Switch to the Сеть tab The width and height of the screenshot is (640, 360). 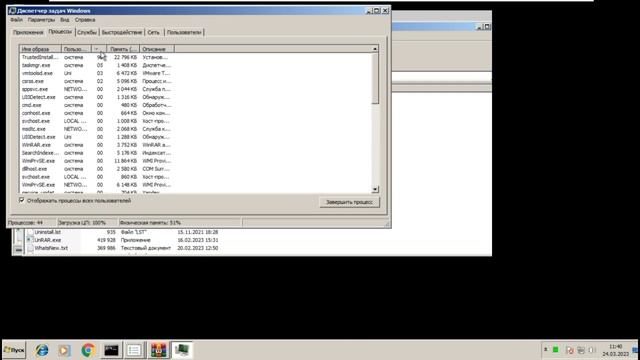153,32
